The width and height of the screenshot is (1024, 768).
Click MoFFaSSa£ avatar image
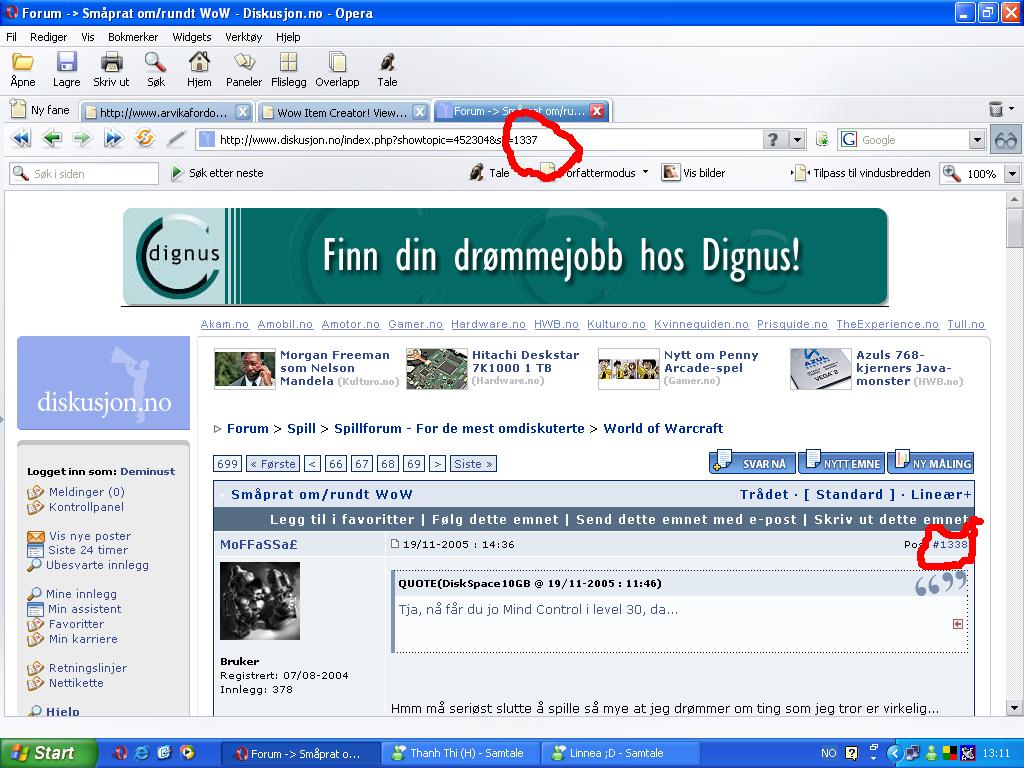260,601
